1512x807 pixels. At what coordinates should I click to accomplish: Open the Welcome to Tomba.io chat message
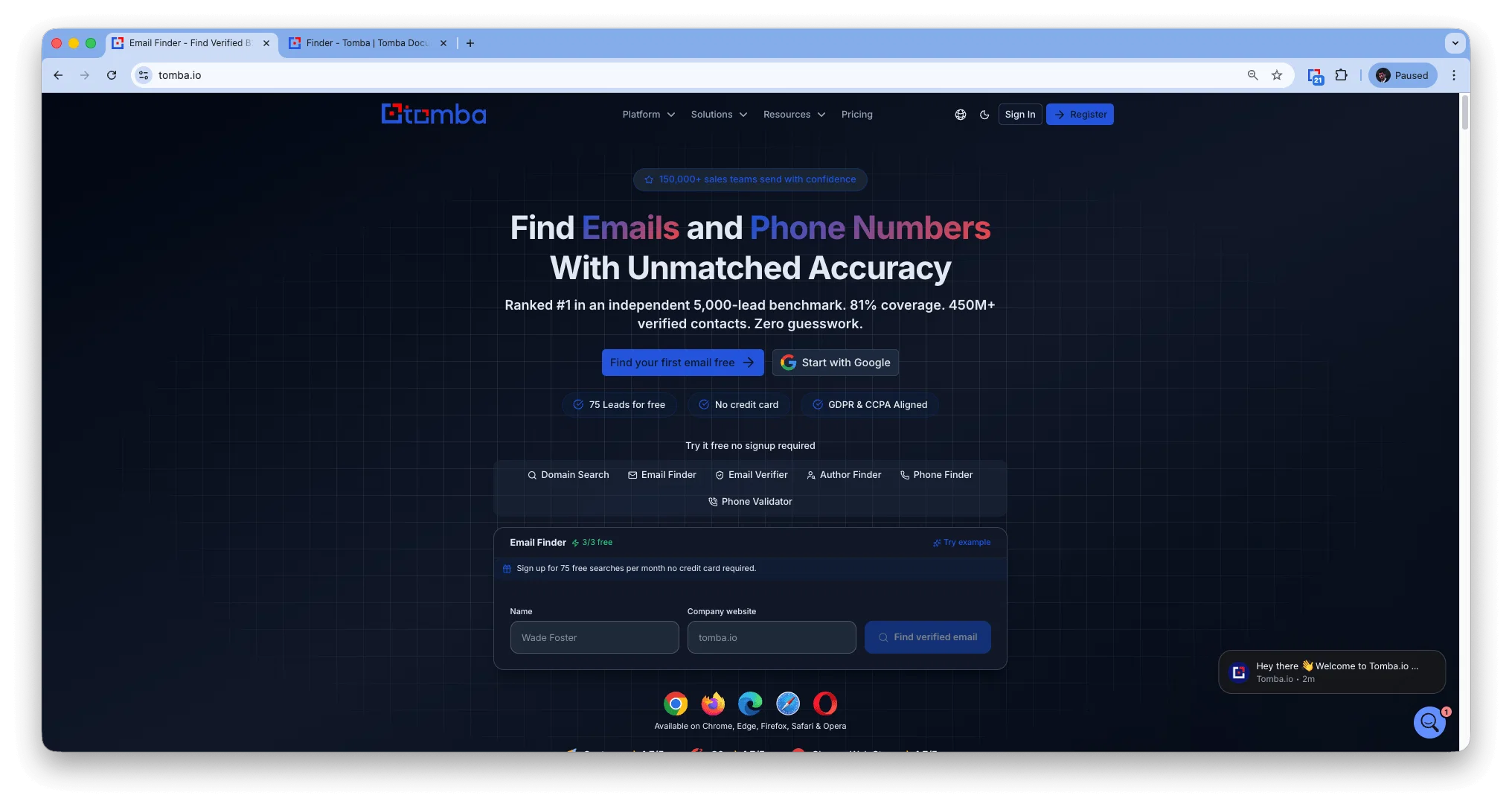pyautogui.click(x=1332, y=672)
